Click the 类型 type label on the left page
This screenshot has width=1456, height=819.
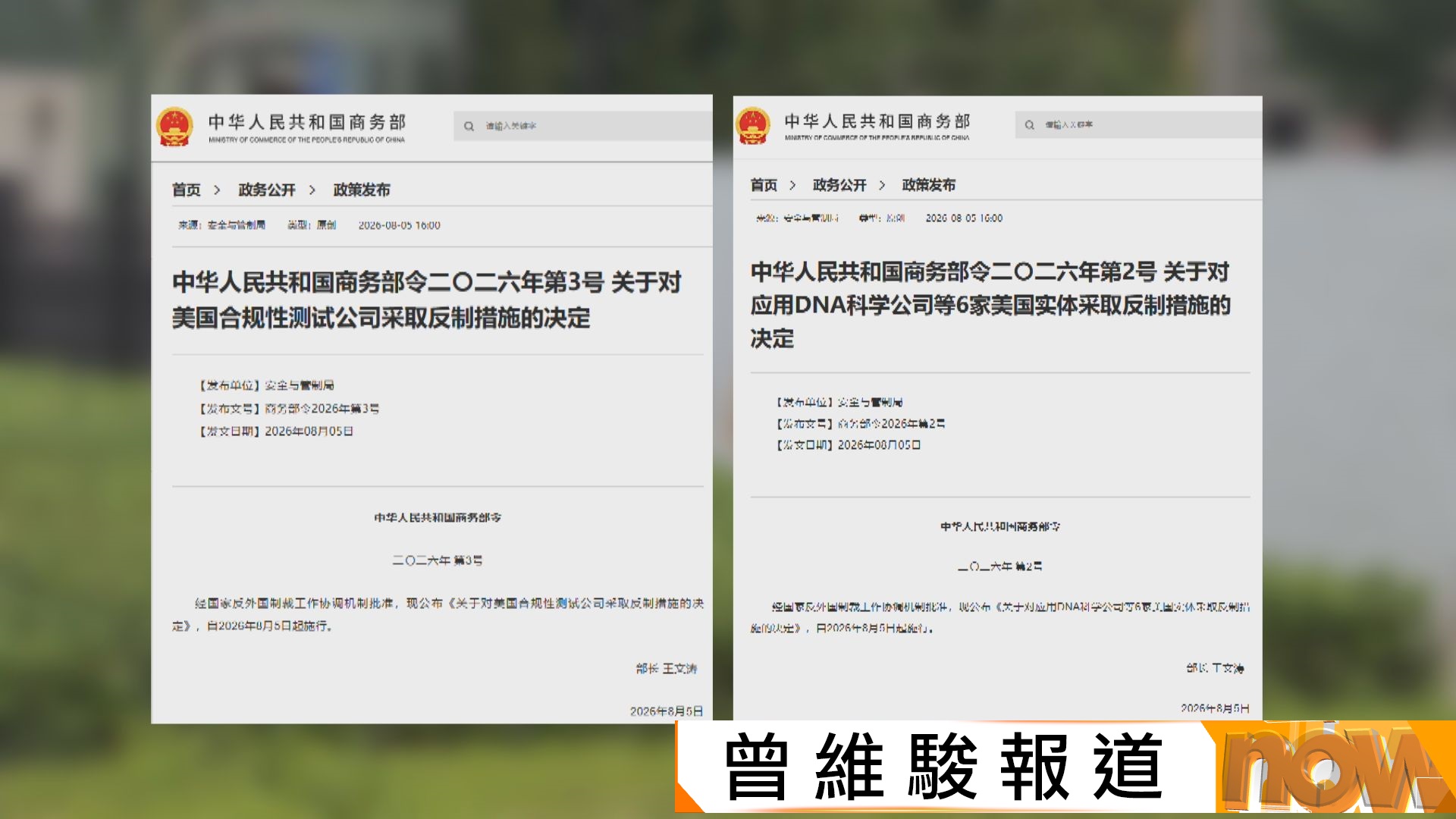311,225
